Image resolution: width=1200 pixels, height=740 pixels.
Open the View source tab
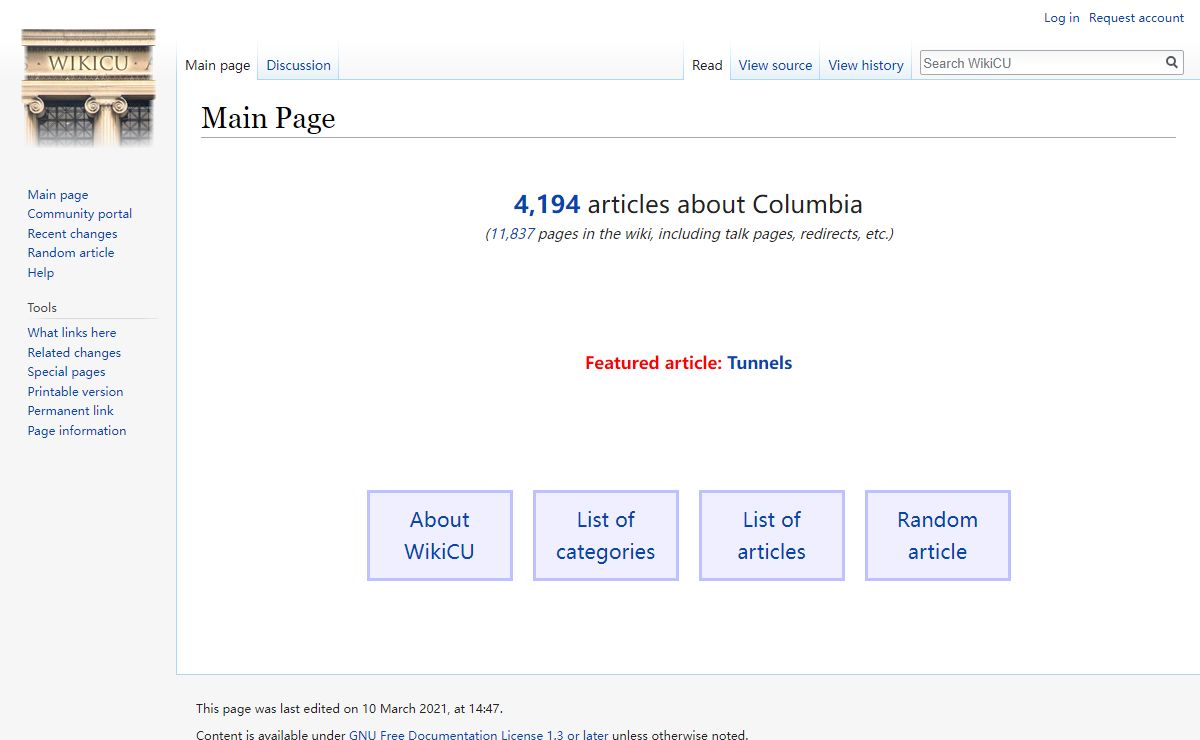tap(775, 65)
